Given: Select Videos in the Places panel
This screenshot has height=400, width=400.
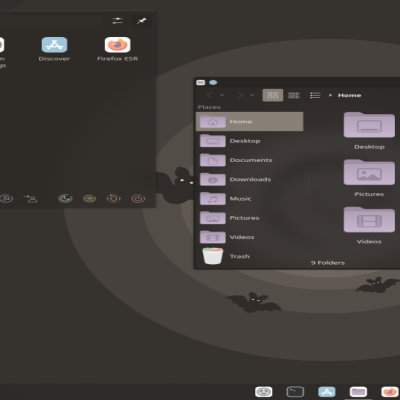Looking at the screenshot, I should pyautogui.click(x=250, y=237).
